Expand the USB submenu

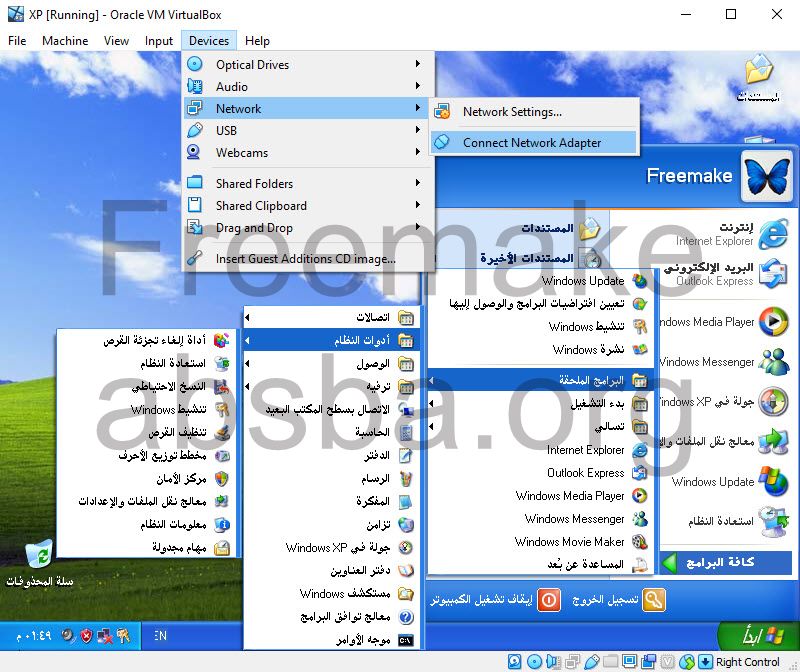(308, 131)
